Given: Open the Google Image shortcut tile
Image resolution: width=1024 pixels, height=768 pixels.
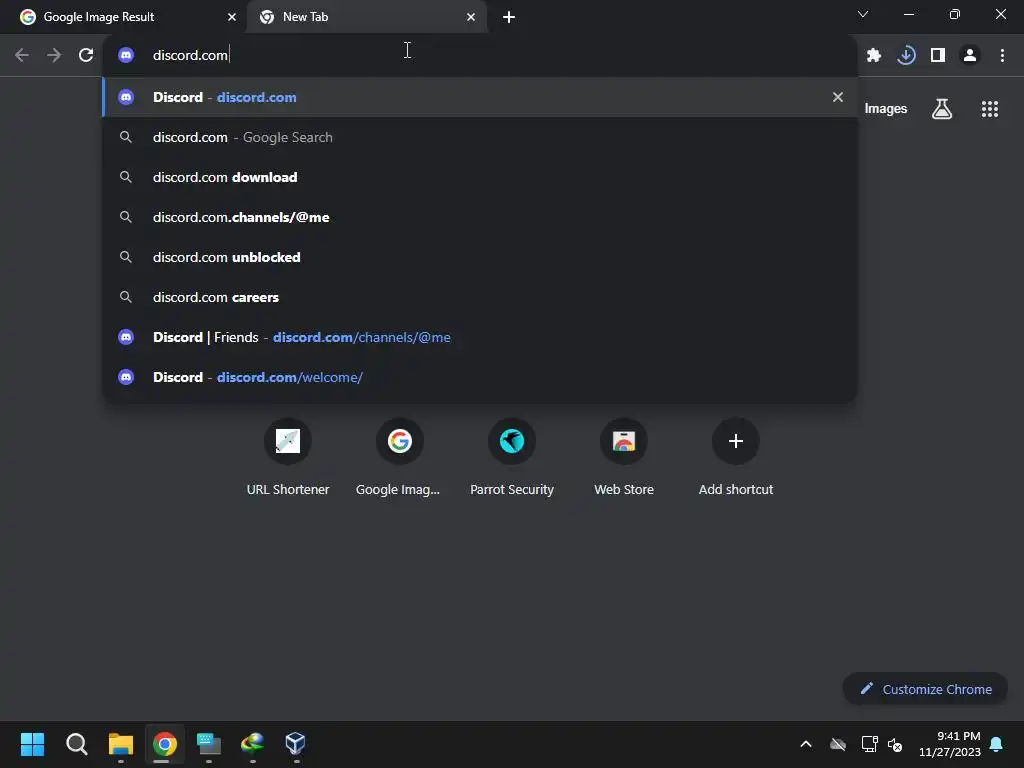Looking at the screenshot, I should click(399, 458).
